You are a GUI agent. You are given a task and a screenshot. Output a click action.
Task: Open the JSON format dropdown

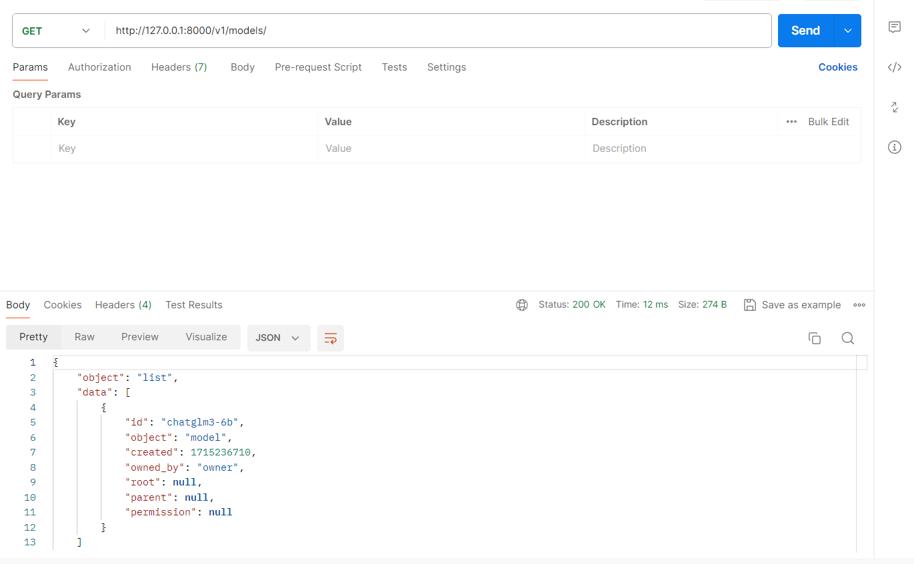pos(278,338)
